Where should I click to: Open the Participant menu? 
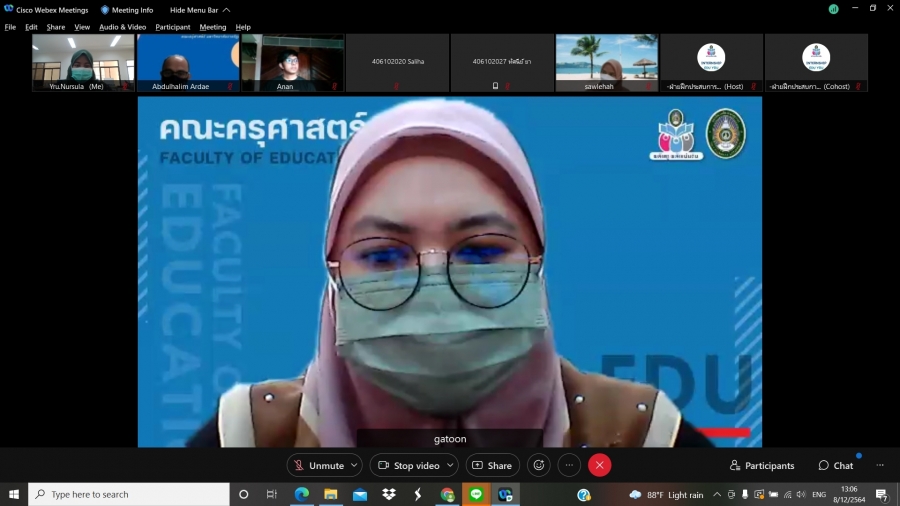(172, 27)
